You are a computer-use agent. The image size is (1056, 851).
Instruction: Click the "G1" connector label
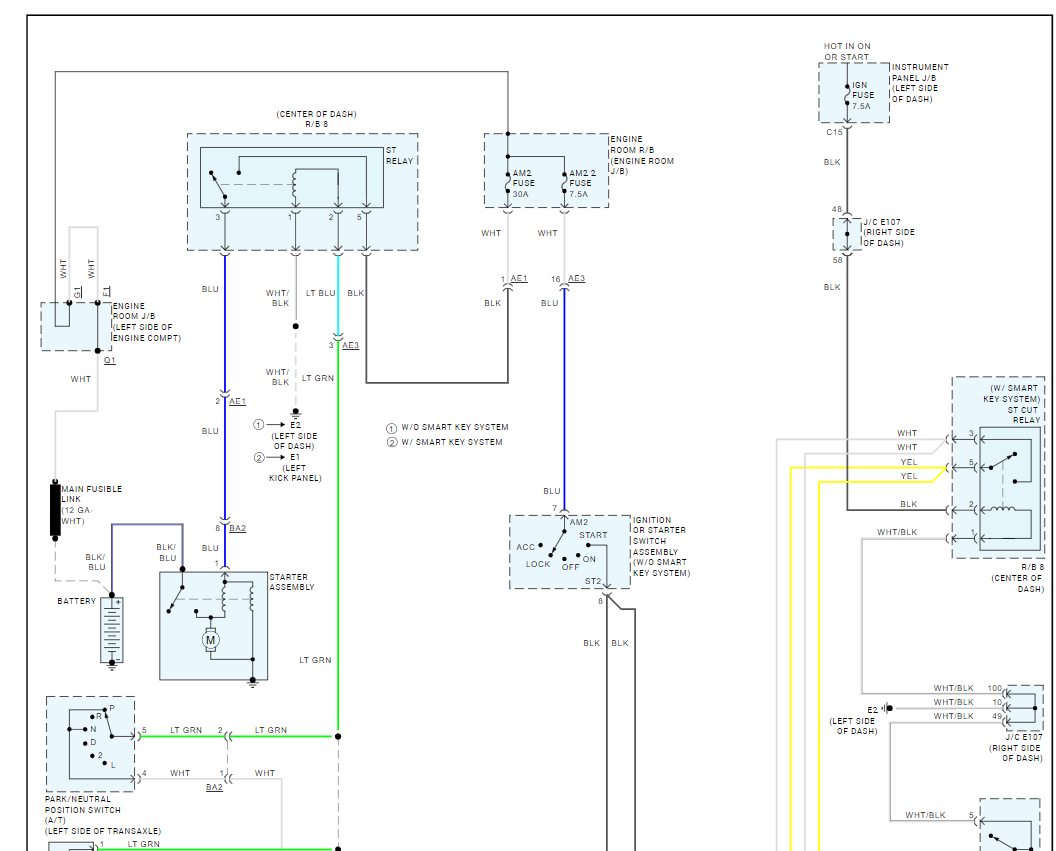[78, 292]
